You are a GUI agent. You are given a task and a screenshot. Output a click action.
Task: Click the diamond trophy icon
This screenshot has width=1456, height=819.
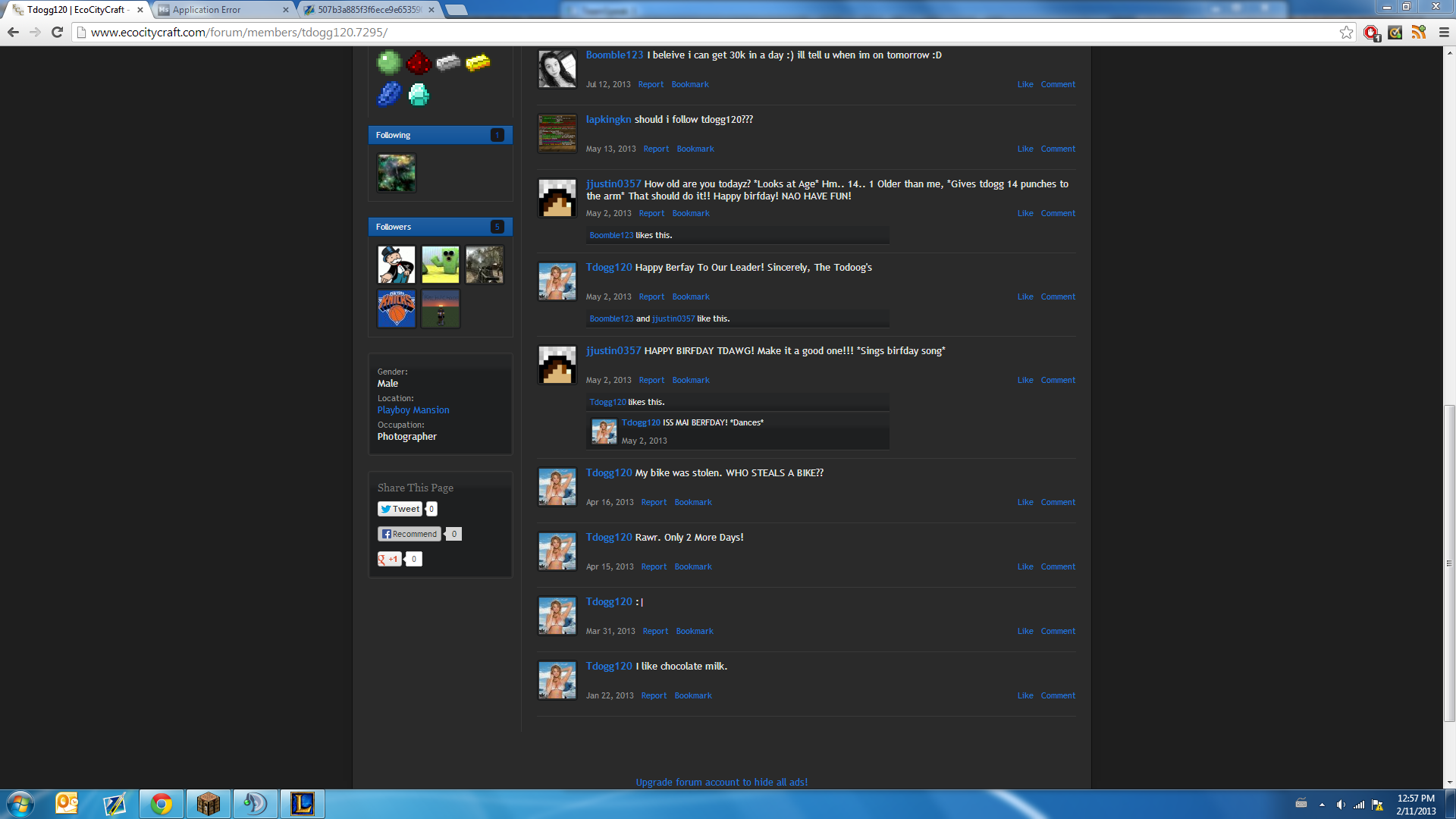(419, 95)
